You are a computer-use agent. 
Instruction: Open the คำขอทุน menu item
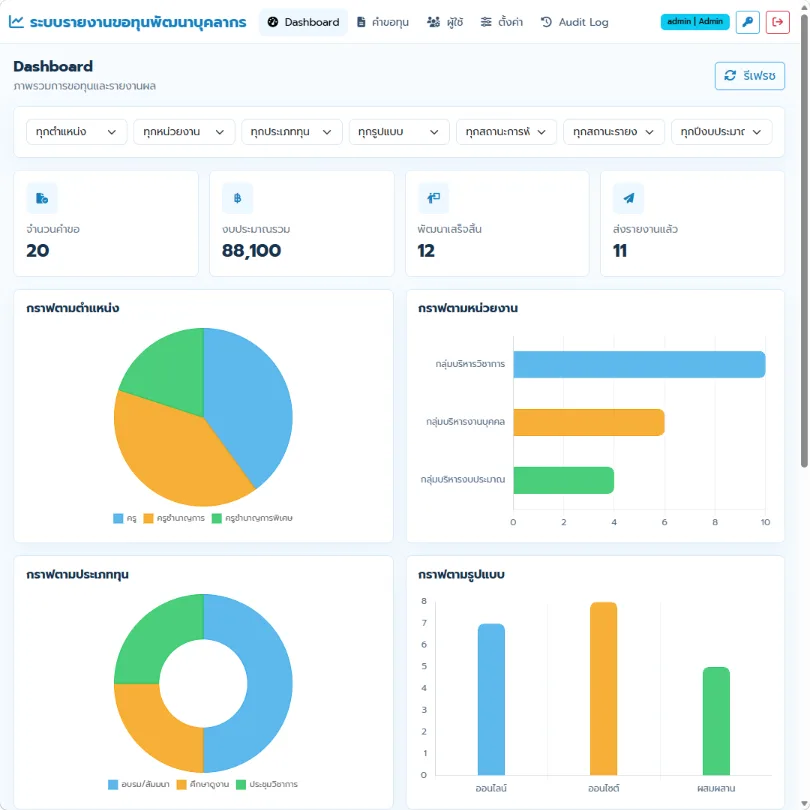pyautogui.click(x=383, y=22)
